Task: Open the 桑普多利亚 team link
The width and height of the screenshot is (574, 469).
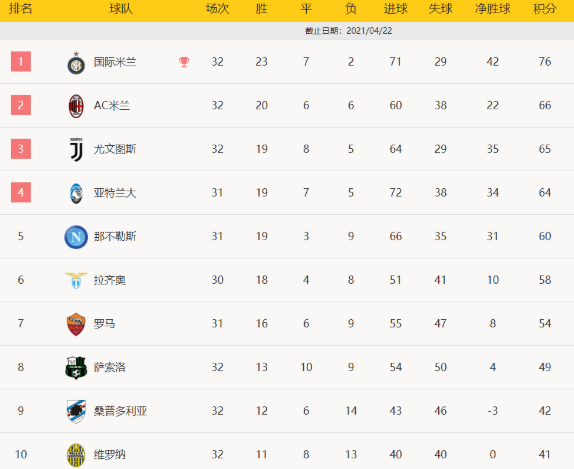Action: point(120,411)
